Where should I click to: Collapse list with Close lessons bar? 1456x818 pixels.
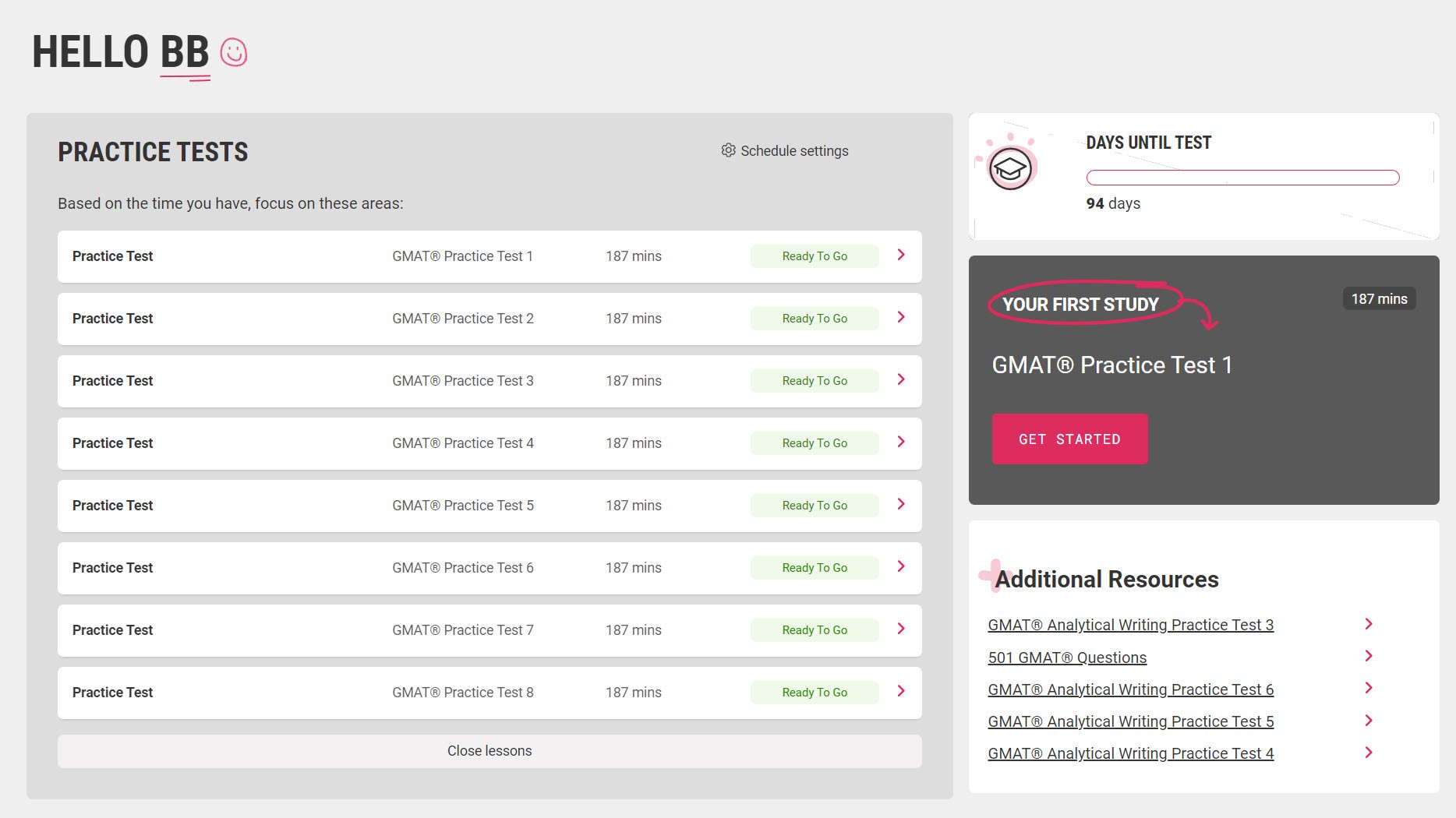[x=489, y=751]
